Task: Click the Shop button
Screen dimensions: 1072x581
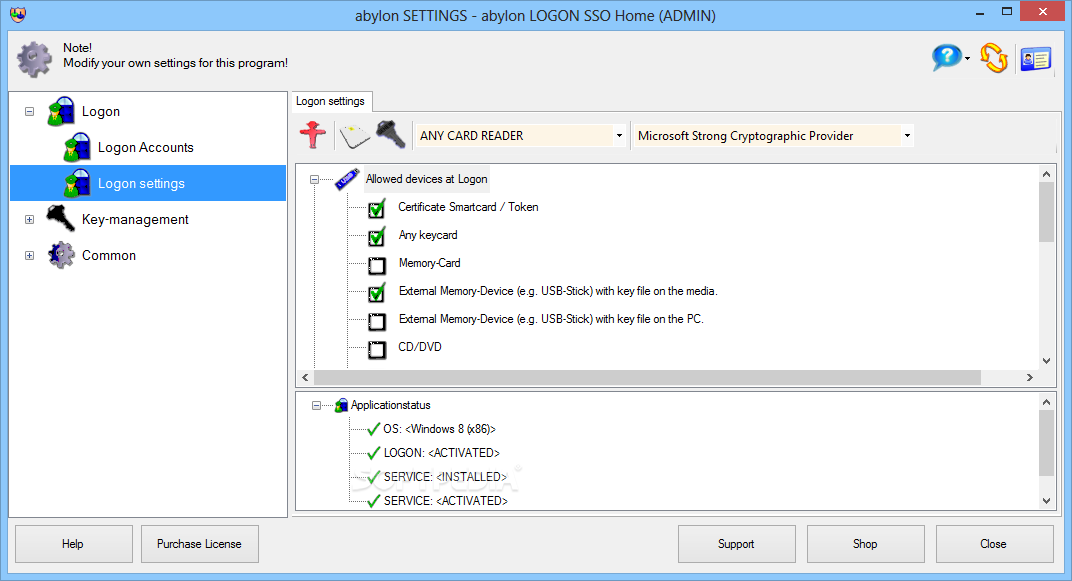Action: click(x=866, y=544)
